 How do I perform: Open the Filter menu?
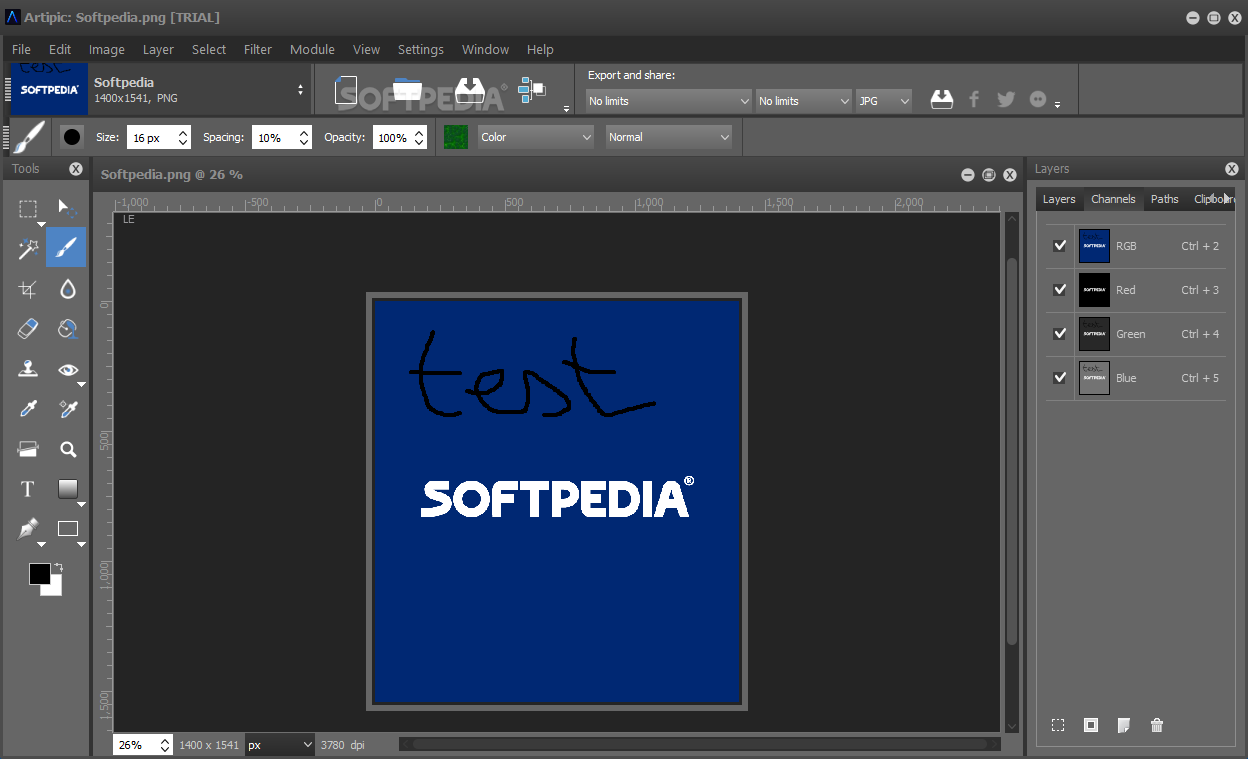click(x=258, y=49)
